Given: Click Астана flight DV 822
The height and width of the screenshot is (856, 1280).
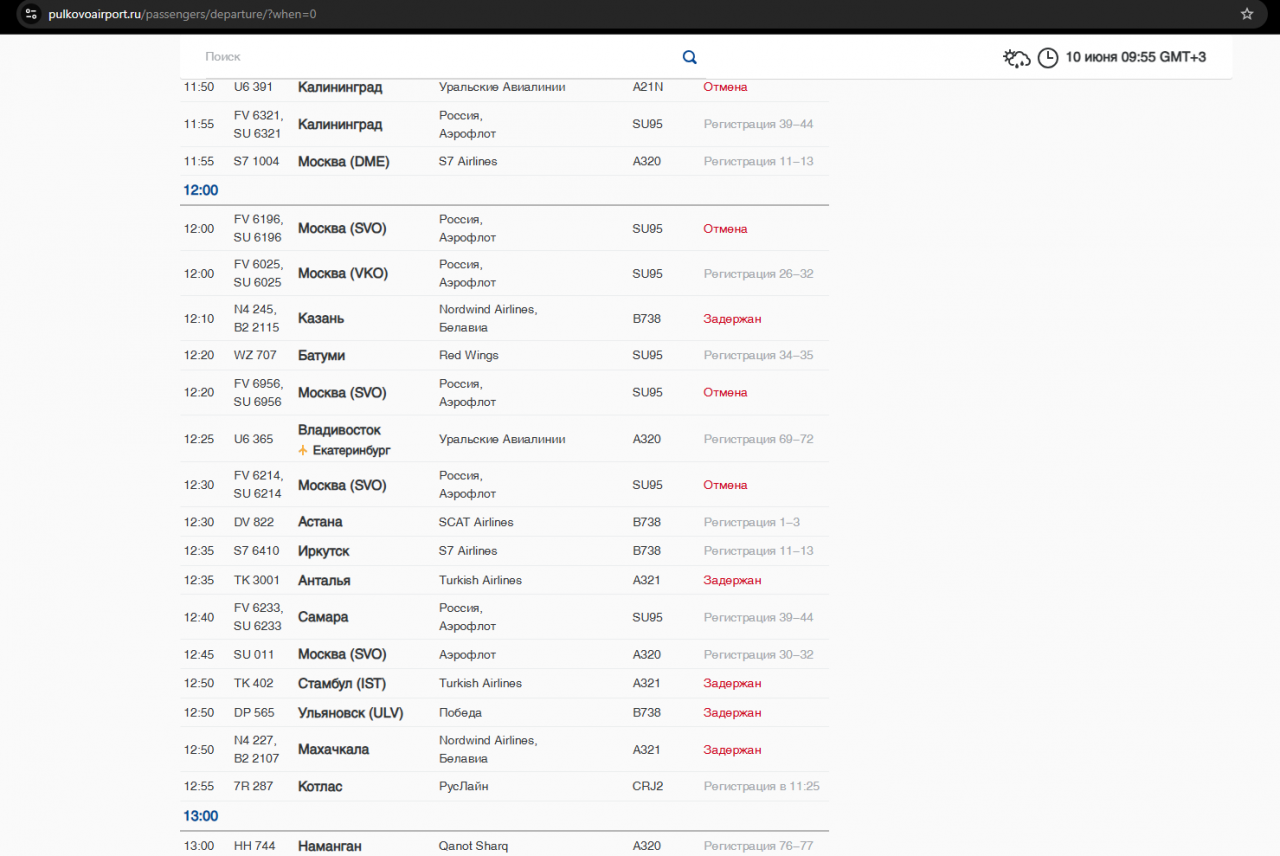Looking at the screenshot, I should [x=504, y=522].
